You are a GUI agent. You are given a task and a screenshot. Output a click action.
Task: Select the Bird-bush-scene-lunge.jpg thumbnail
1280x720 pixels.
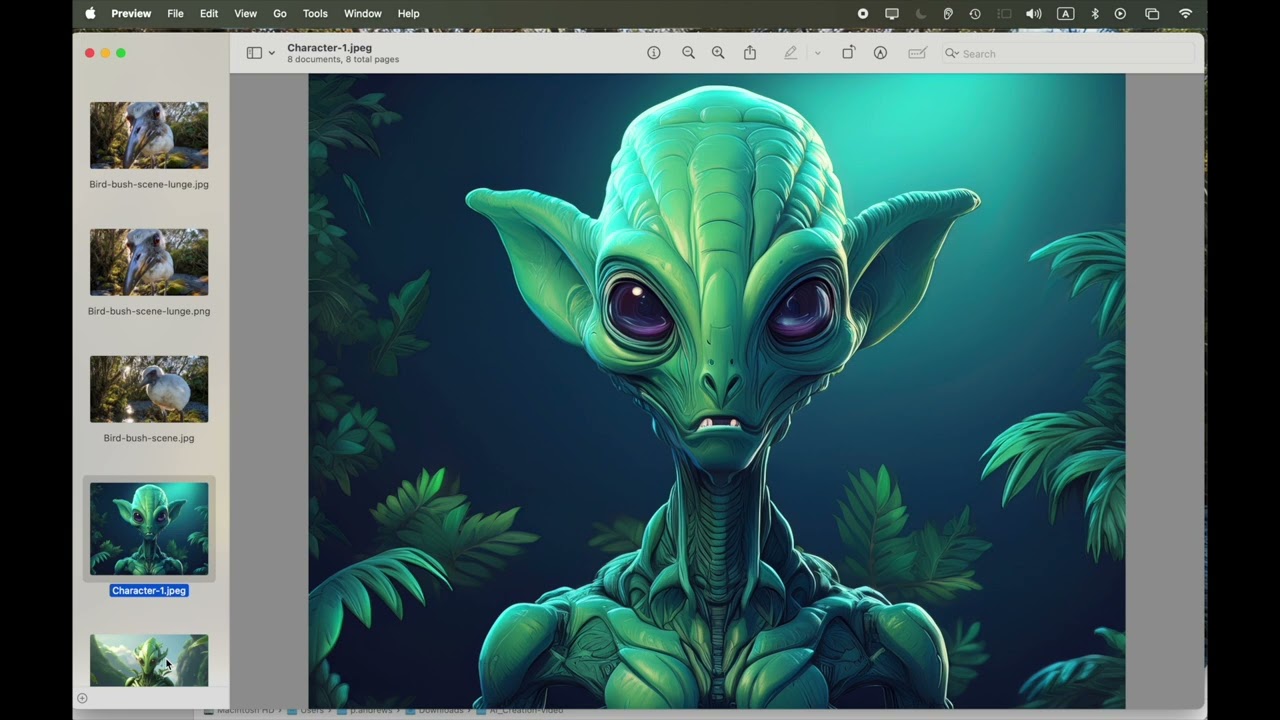149,135
